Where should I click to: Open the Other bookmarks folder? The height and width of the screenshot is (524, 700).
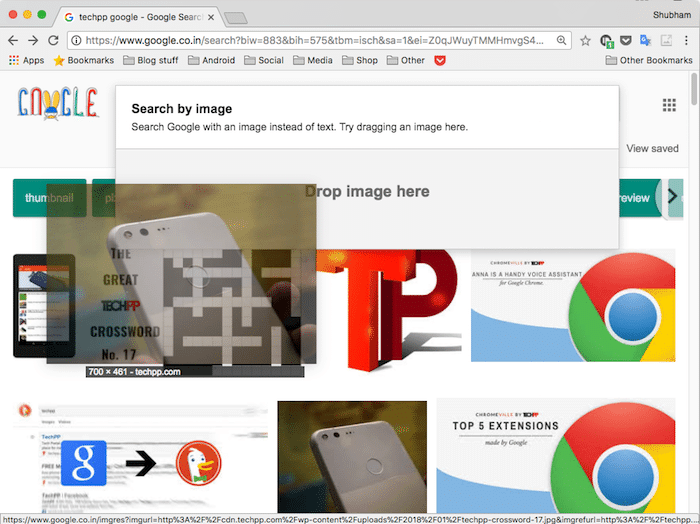(x=405, y=60)
